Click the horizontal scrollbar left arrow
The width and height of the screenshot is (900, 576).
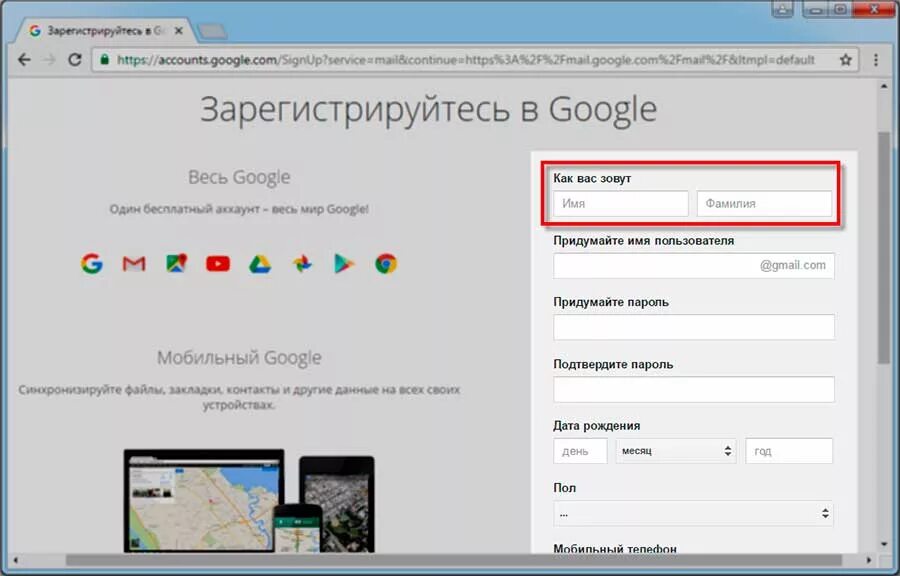click(x=15, y=560)
